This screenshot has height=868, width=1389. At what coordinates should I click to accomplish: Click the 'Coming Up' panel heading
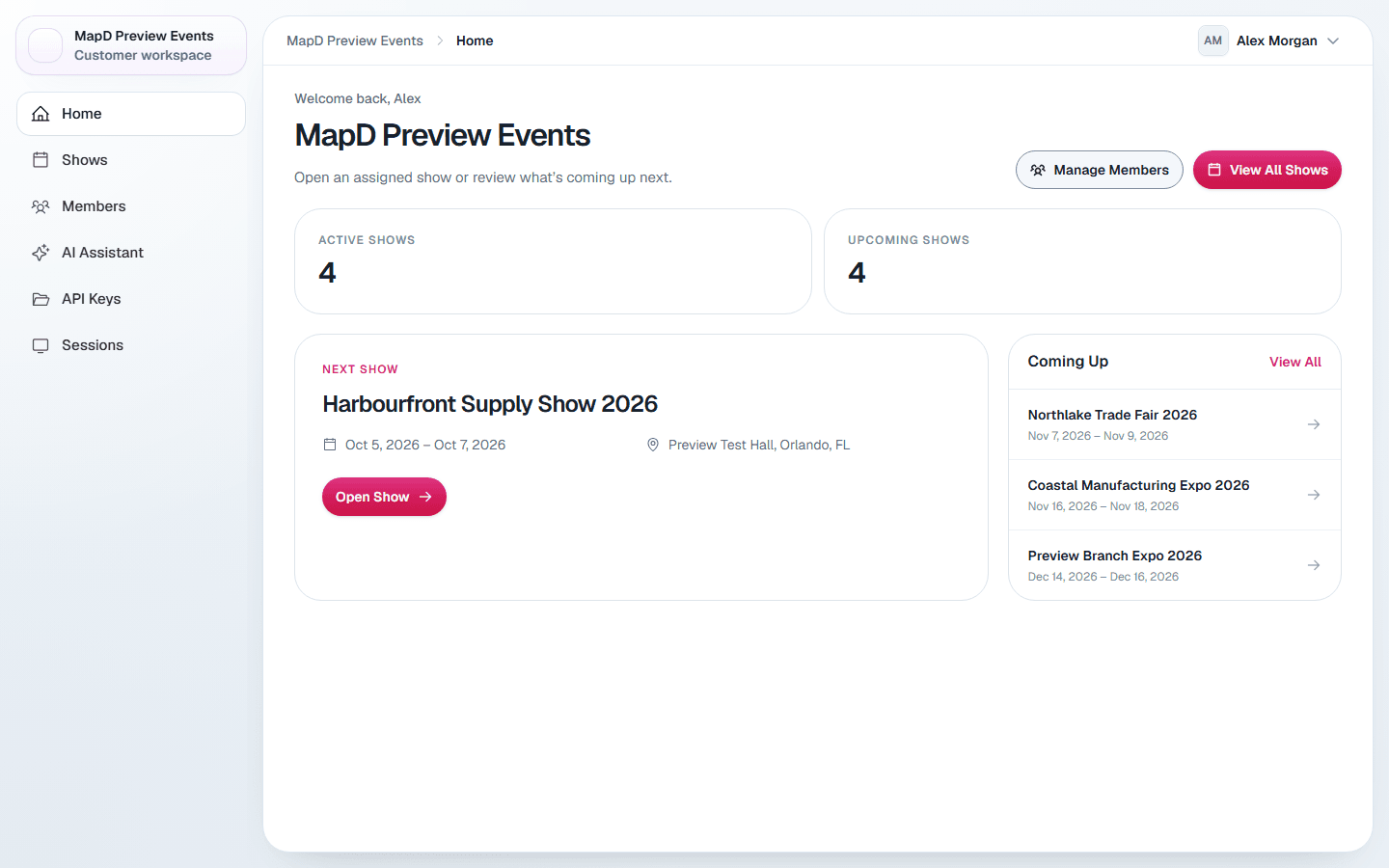[x=1068, y=362]
